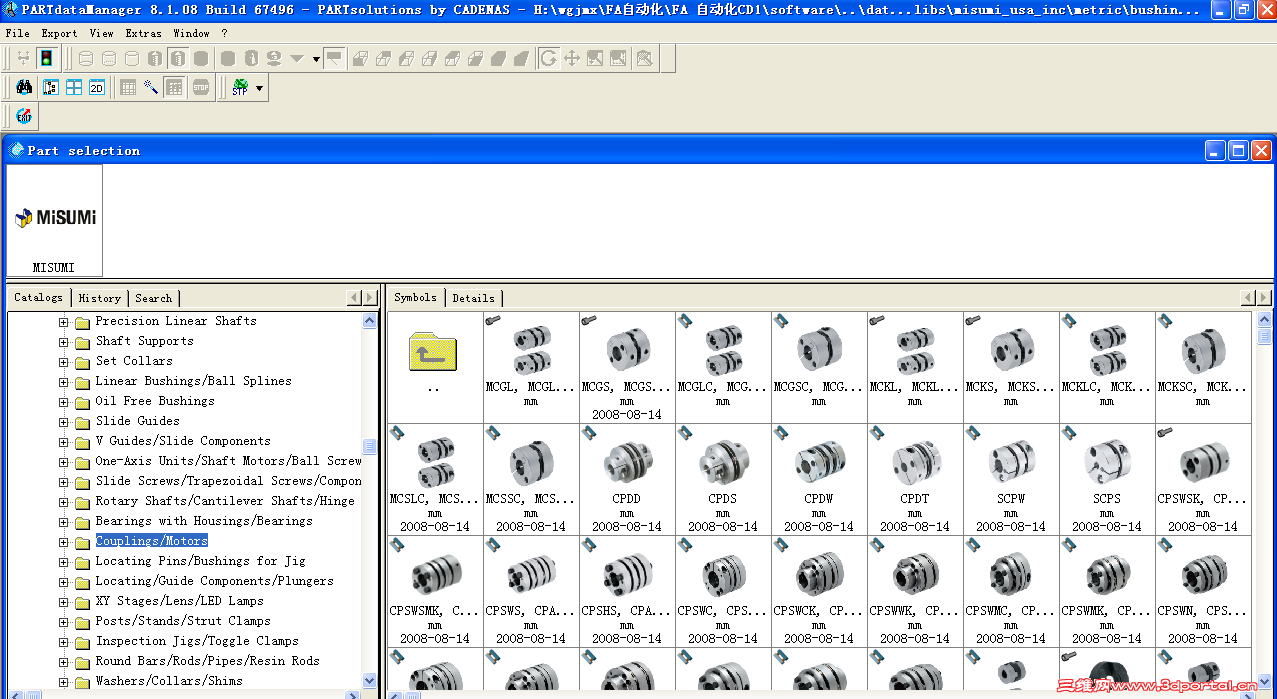Viewport: 1277px width, 699px height.
Task: Expand the Slide Guides node
Action: (x=64, y=422)
